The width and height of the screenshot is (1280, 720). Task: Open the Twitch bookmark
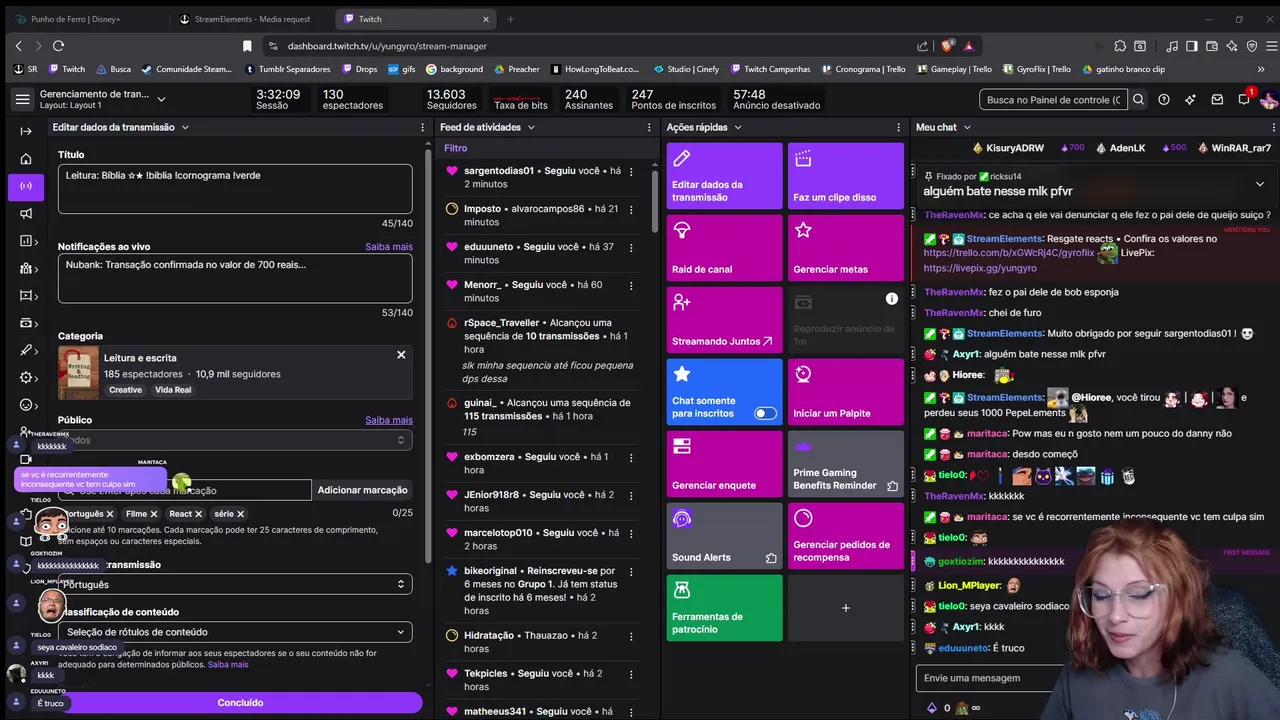(67, 69)
